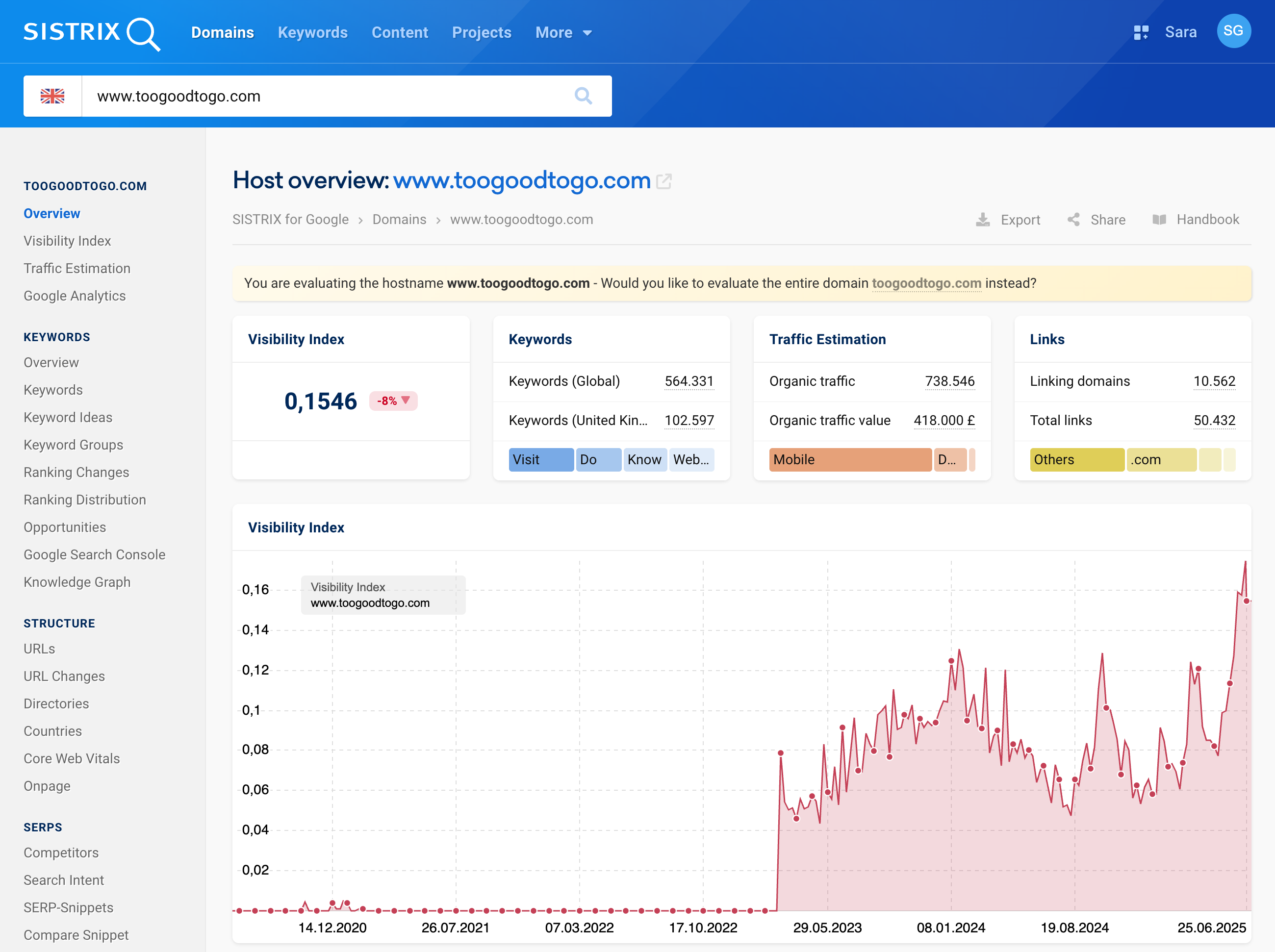The height and width of the screenshot is (952, 1275).
Task: Select the Do intent bar segment
Action: 598,459
